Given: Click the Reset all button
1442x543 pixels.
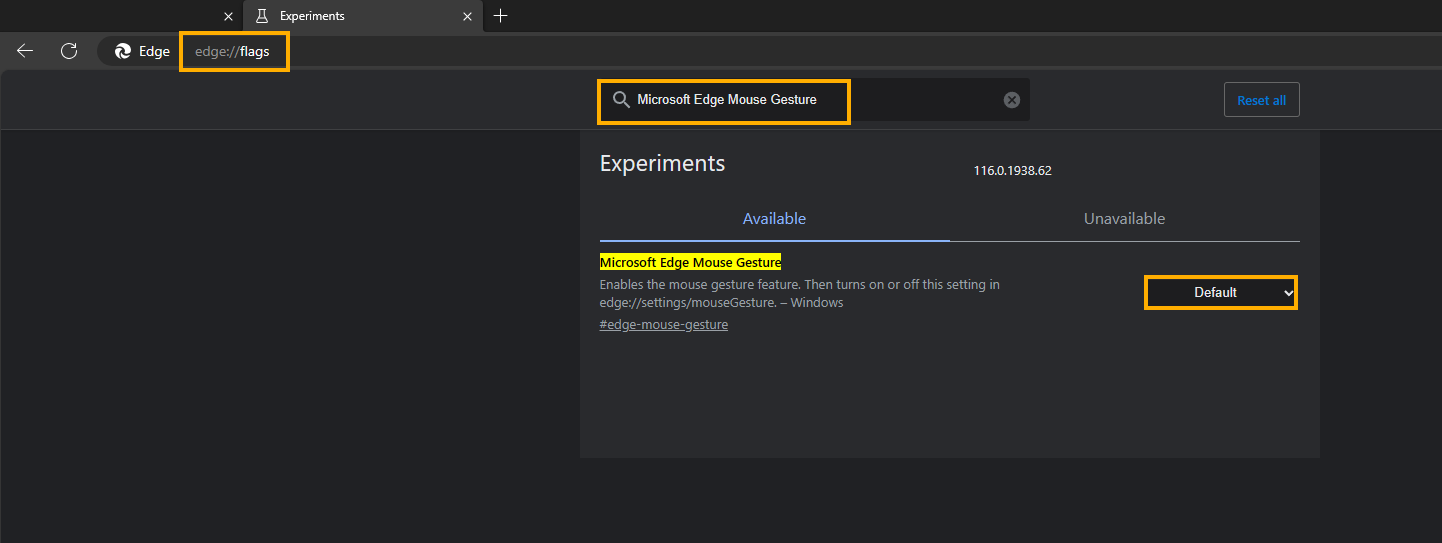Looking at the screenshot, I should [x=1261, y=100].
